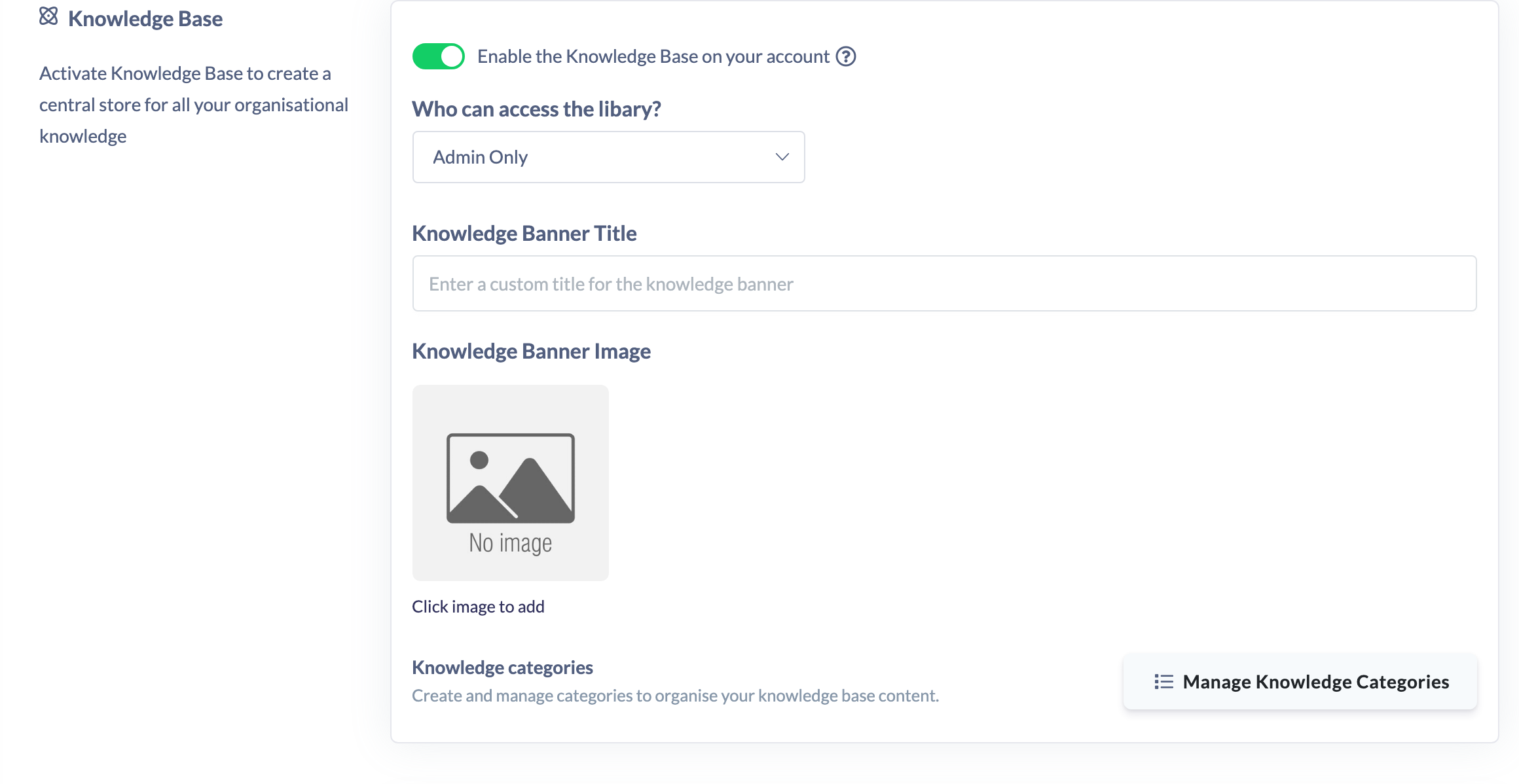Screen dimensions: 1519x784
Task: Click the Knowledge Banner Image heading
Action: point(531,351)
